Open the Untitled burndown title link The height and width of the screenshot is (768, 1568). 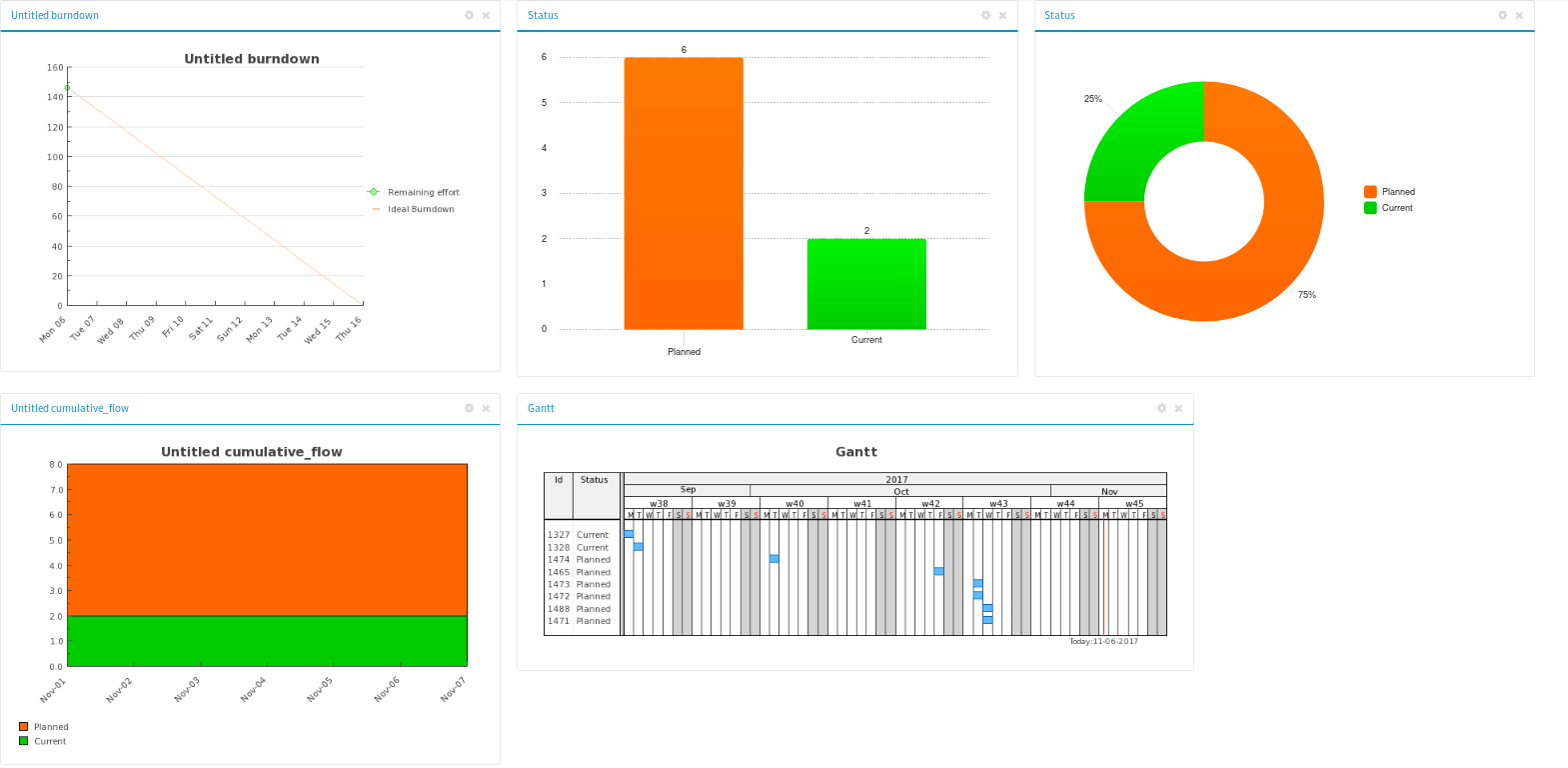(x=55, y=15)
